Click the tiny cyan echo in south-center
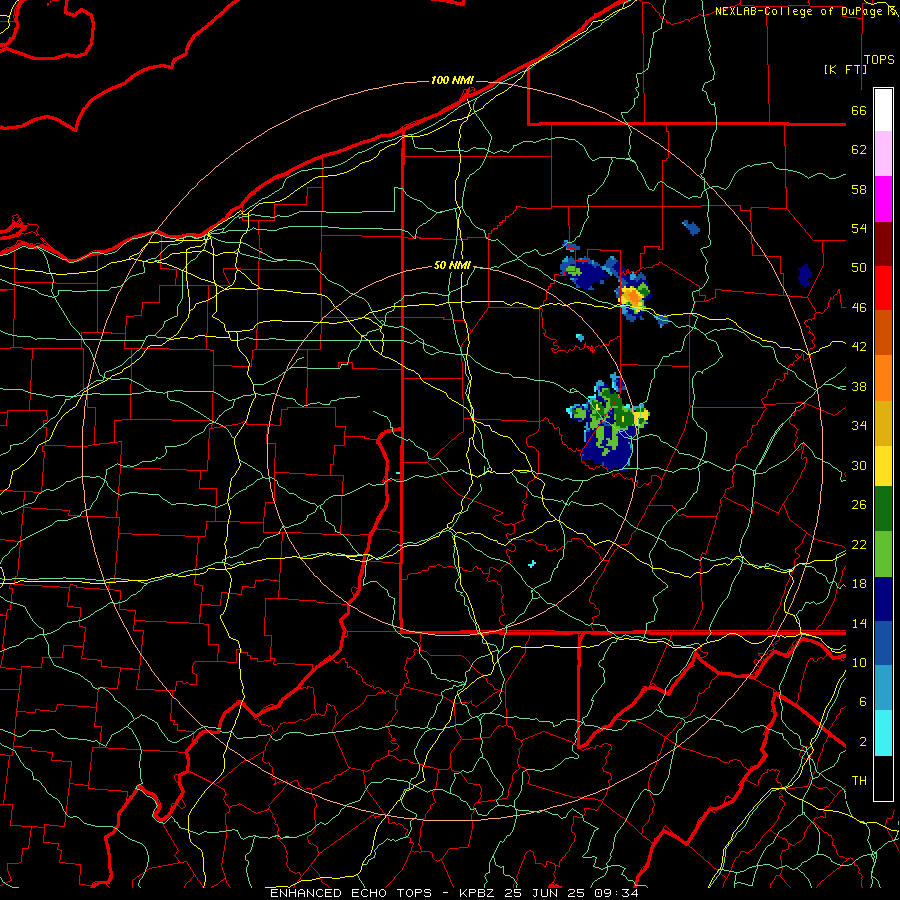Image resolution: width=900 pixels, height=900 pixels. (x=532, y=564)
